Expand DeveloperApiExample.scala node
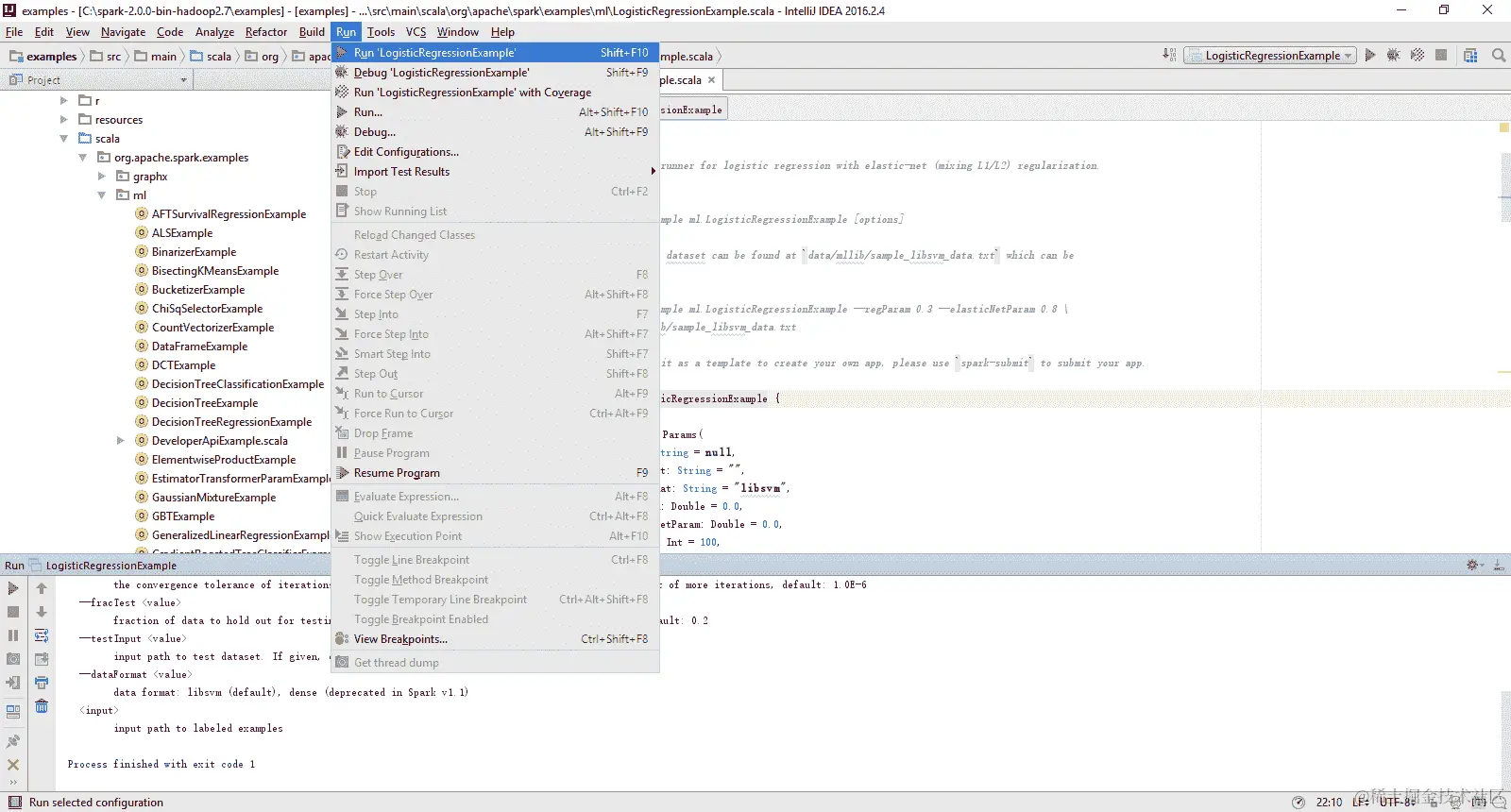Viewport: 1511px width, 812px height. click(x=121, y=441)
